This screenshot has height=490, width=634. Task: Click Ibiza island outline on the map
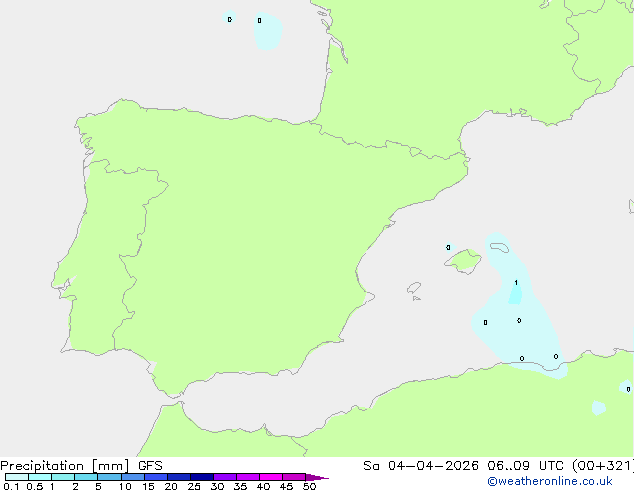tap(414, 287)
